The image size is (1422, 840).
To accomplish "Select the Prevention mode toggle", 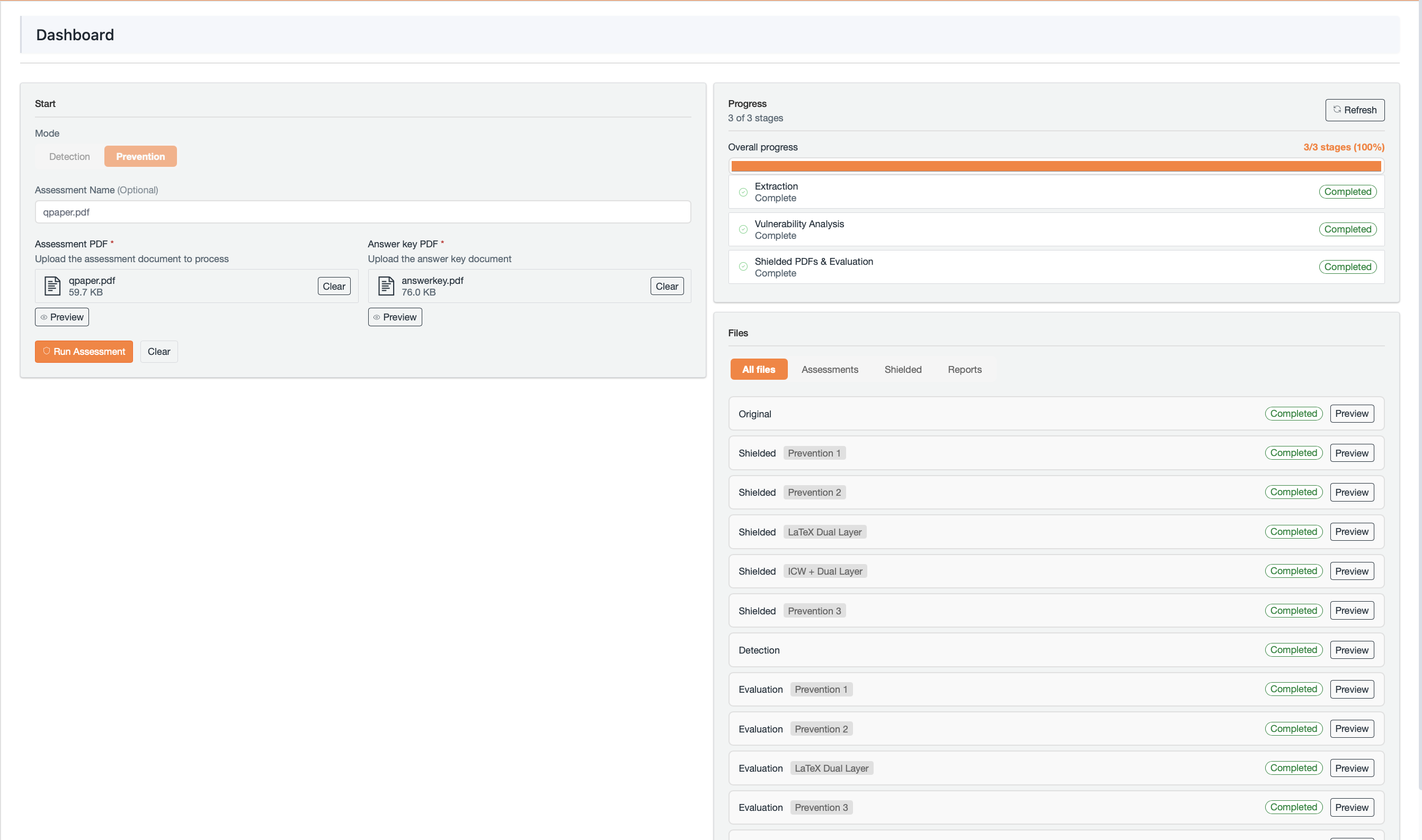I will (x=140, y=156).
